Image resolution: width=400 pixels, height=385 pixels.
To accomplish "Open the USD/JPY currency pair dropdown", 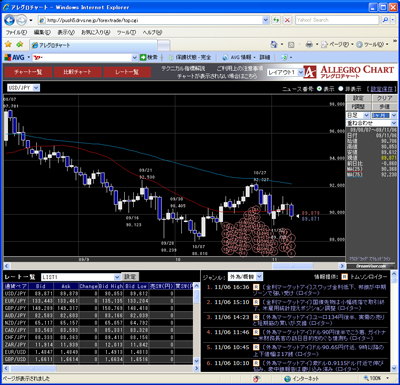I will click(x=23, y=88).
